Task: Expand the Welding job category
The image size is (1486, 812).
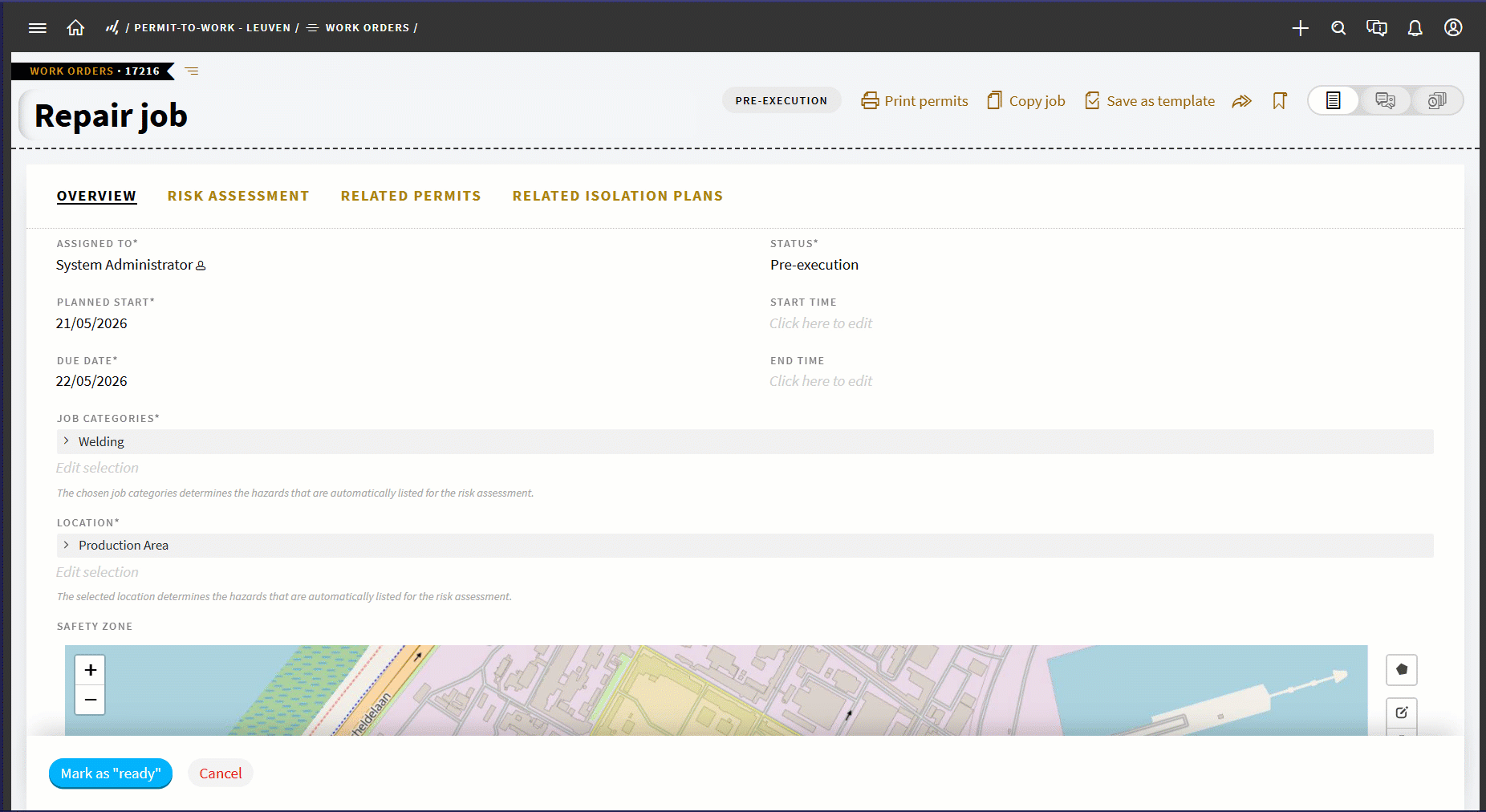Action: tap(66, 441)
